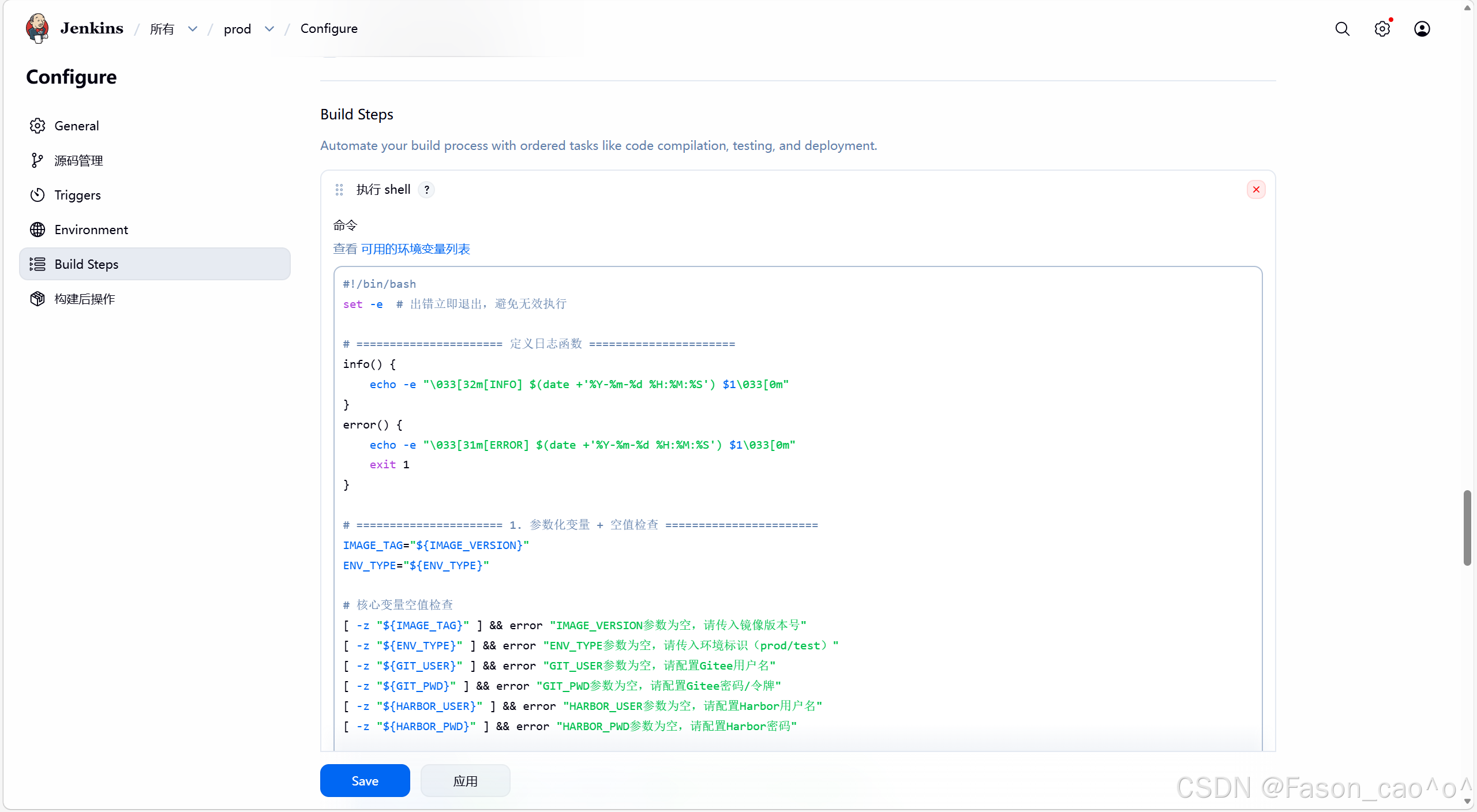
Task: Open the search magnifier icon
Action: pos(1342,29)
